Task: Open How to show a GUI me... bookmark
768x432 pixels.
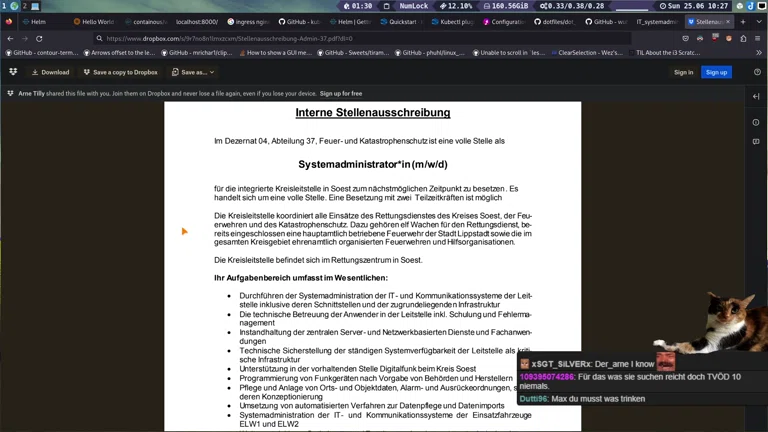Action: point(275,52)
